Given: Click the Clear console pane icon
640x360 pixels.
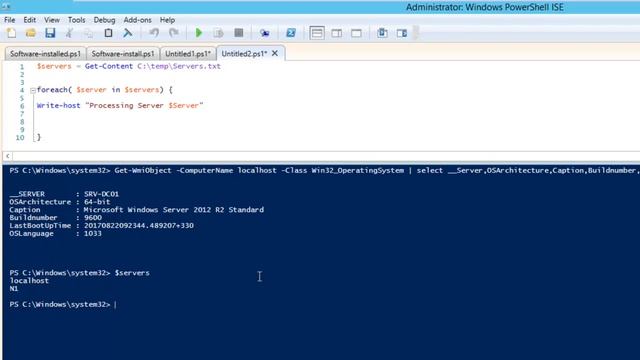Looking at the screenshot, I should [x=128, y=33].
